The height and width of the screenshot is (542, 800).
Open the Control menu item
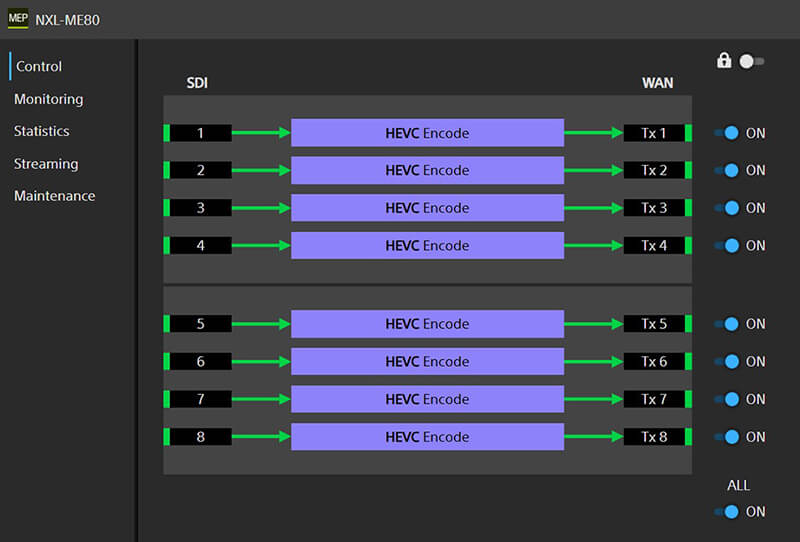click(x=39, y=66)
